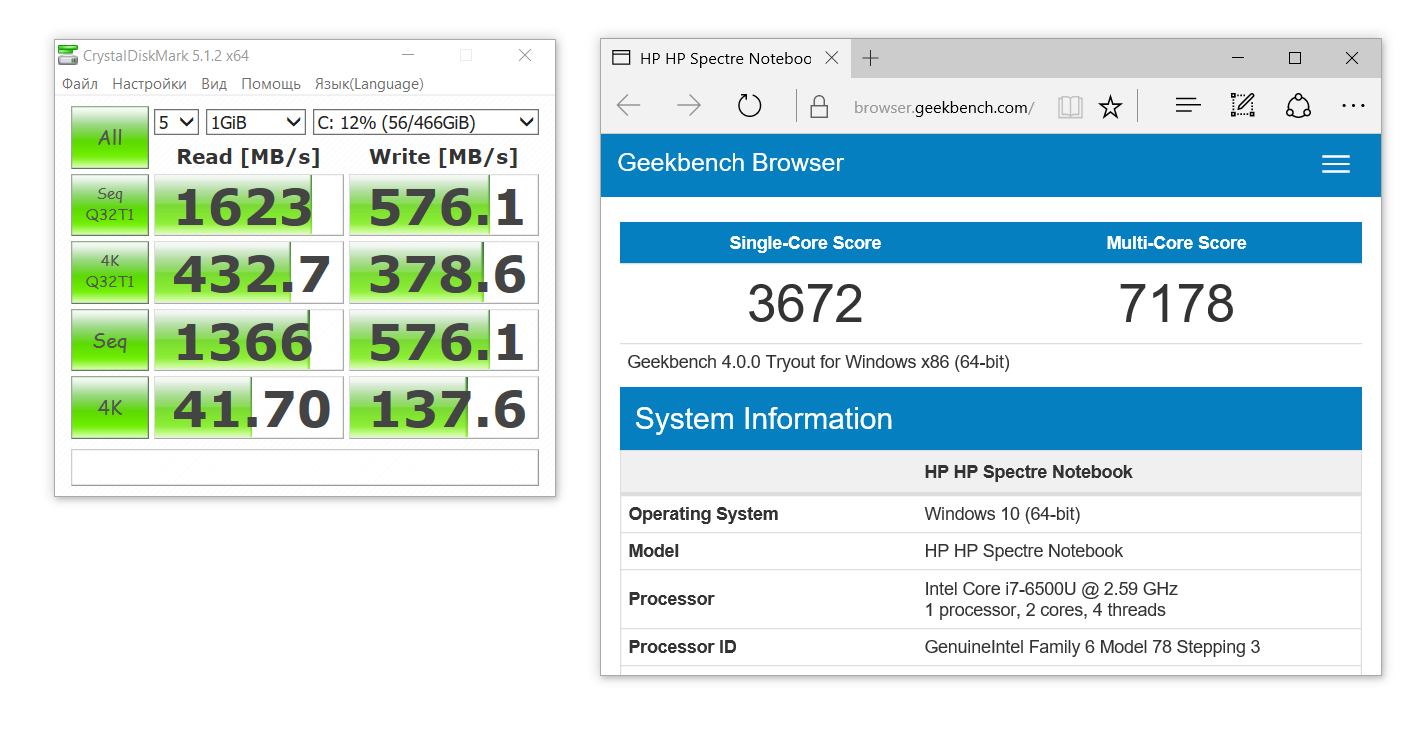Screen dimensions: 1420x732
Task: Run the 4K Q32T1 test
Action: pos(110,272)
